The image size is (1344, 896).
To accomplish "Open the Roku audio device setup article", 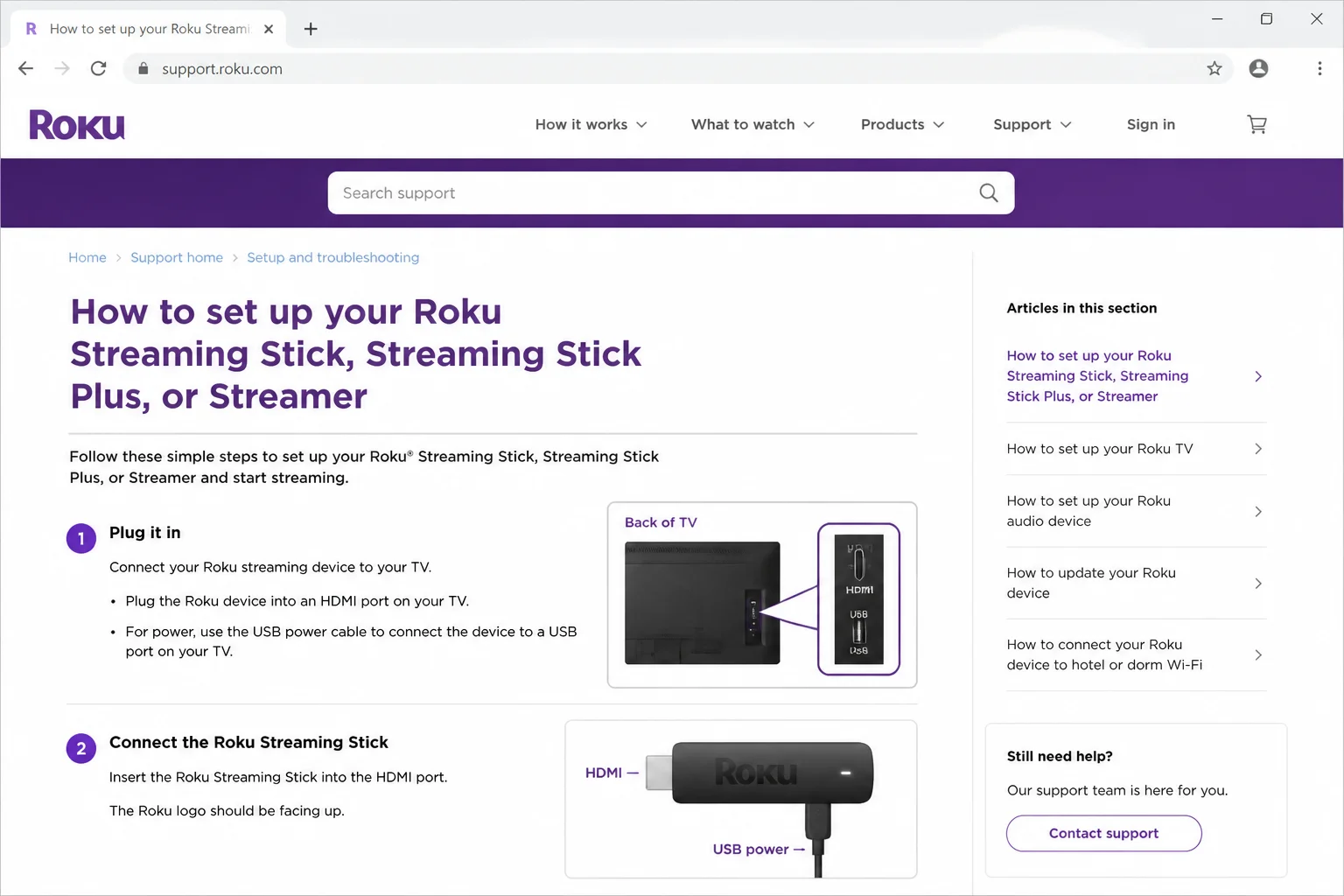I will point(1088,511).
